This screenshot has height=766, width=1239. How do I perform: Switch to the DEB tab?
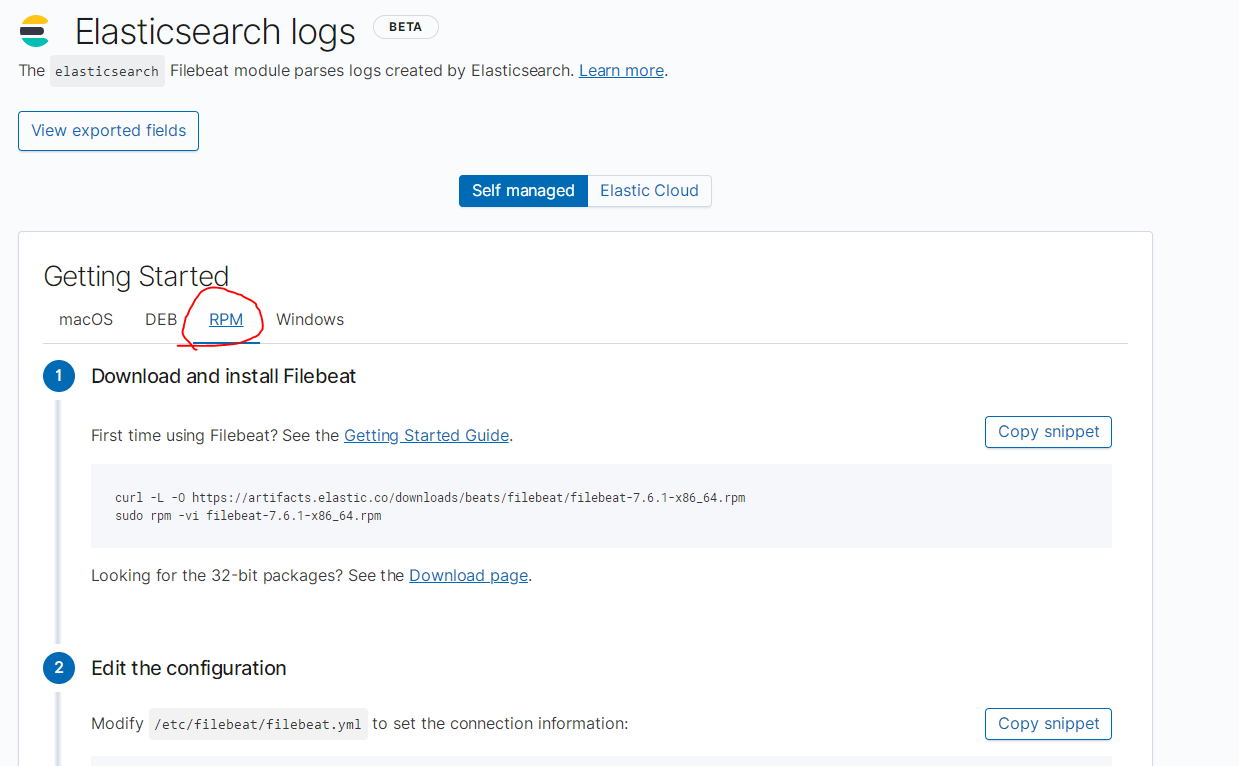pyautogui.click(x=161, y=319)
